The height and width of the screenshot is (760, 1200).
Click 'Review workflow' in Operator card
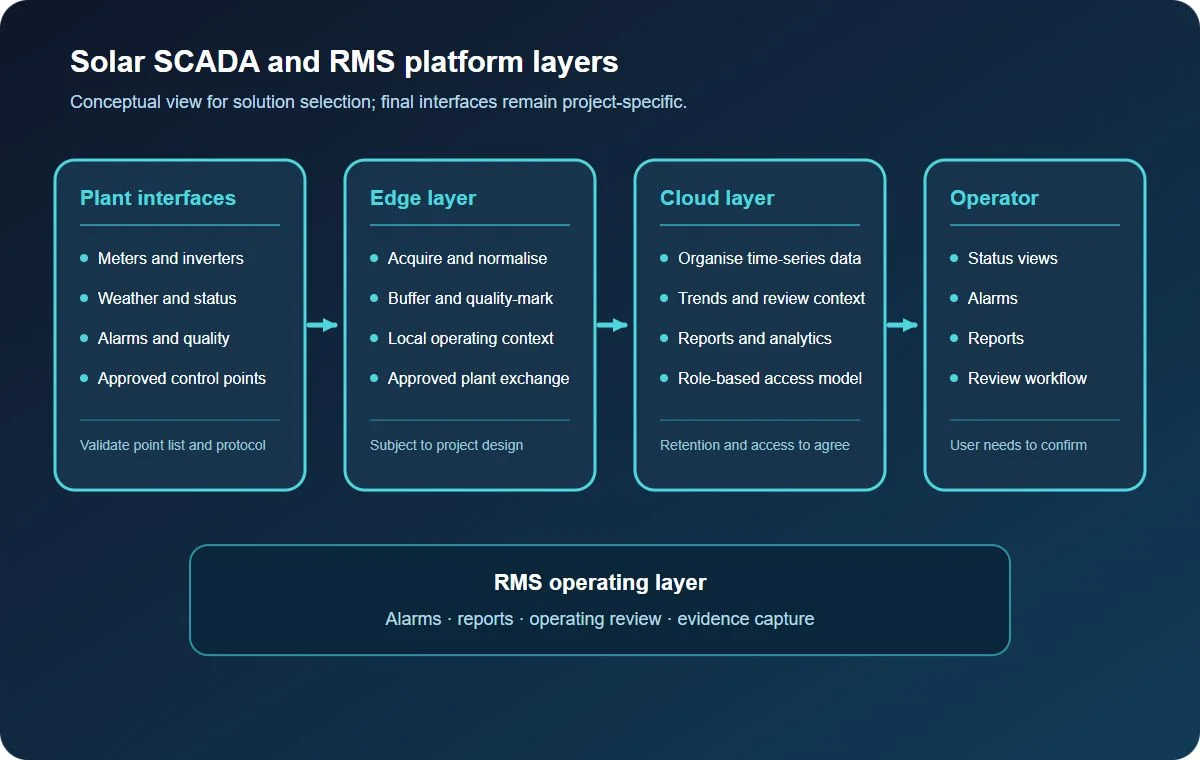click(1028, 378)
